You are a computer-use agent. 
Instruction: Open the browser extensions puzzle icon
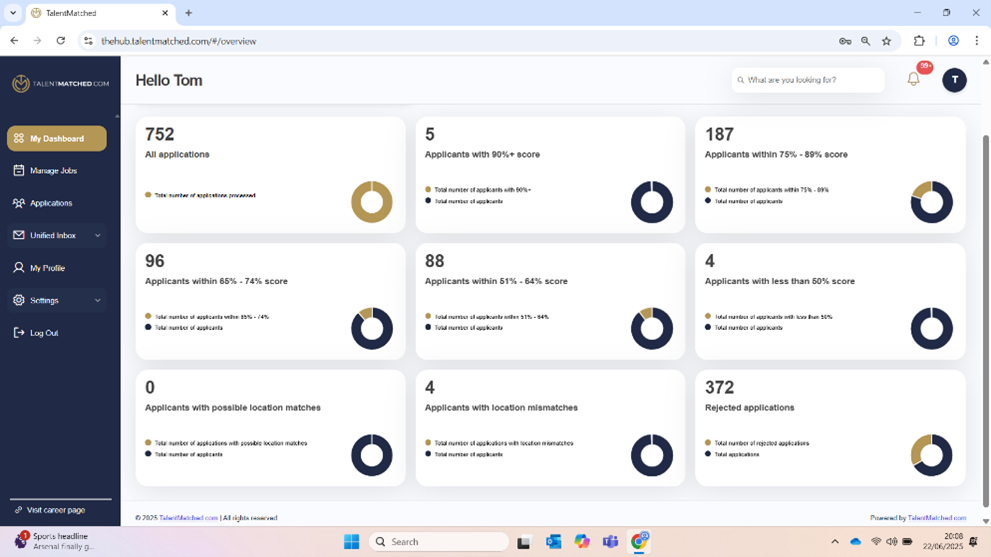tap(920, 41)
